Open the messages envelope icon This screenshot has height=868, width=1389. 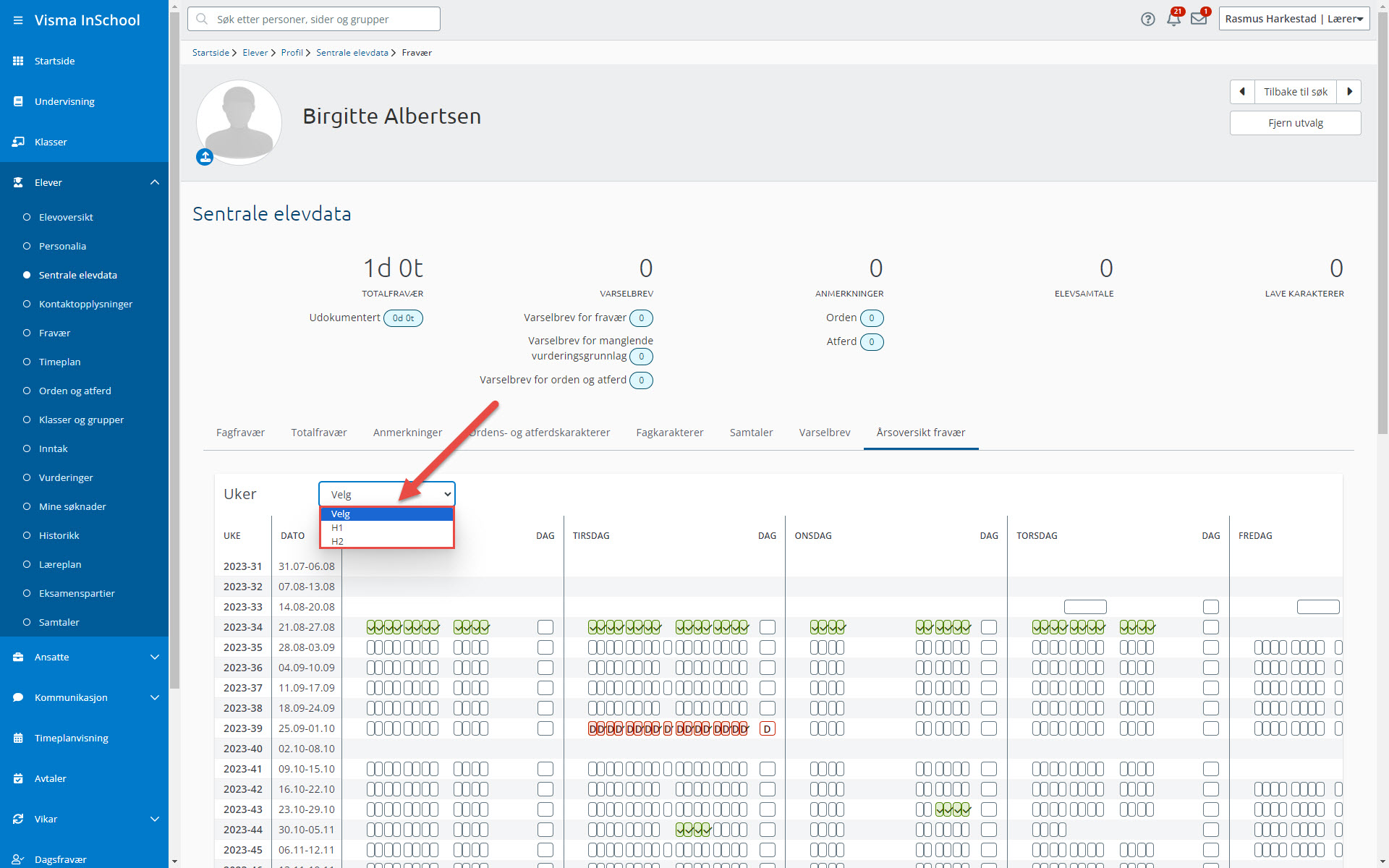tap(1199, 19)
